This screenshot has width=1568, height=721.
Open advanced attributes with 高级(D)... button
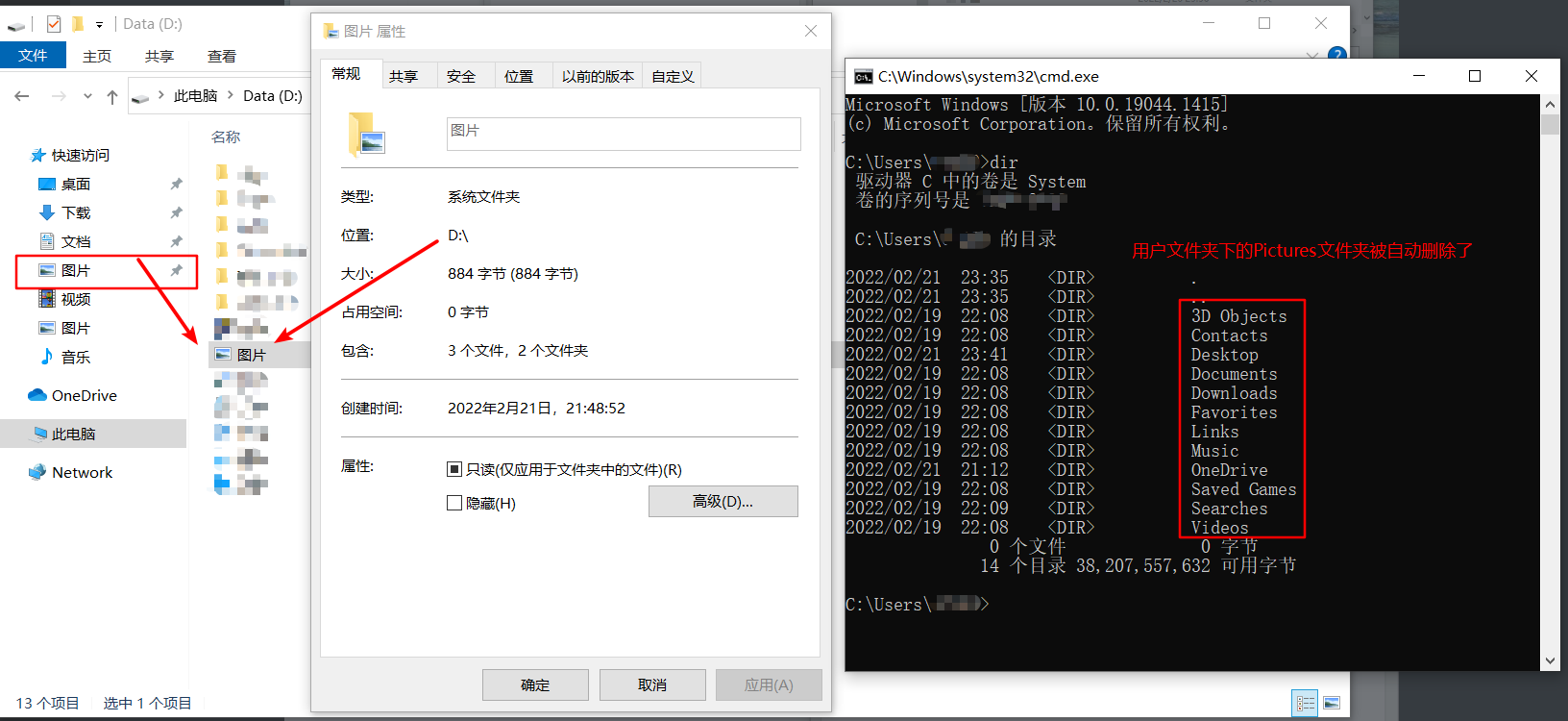tap(723, 501)
